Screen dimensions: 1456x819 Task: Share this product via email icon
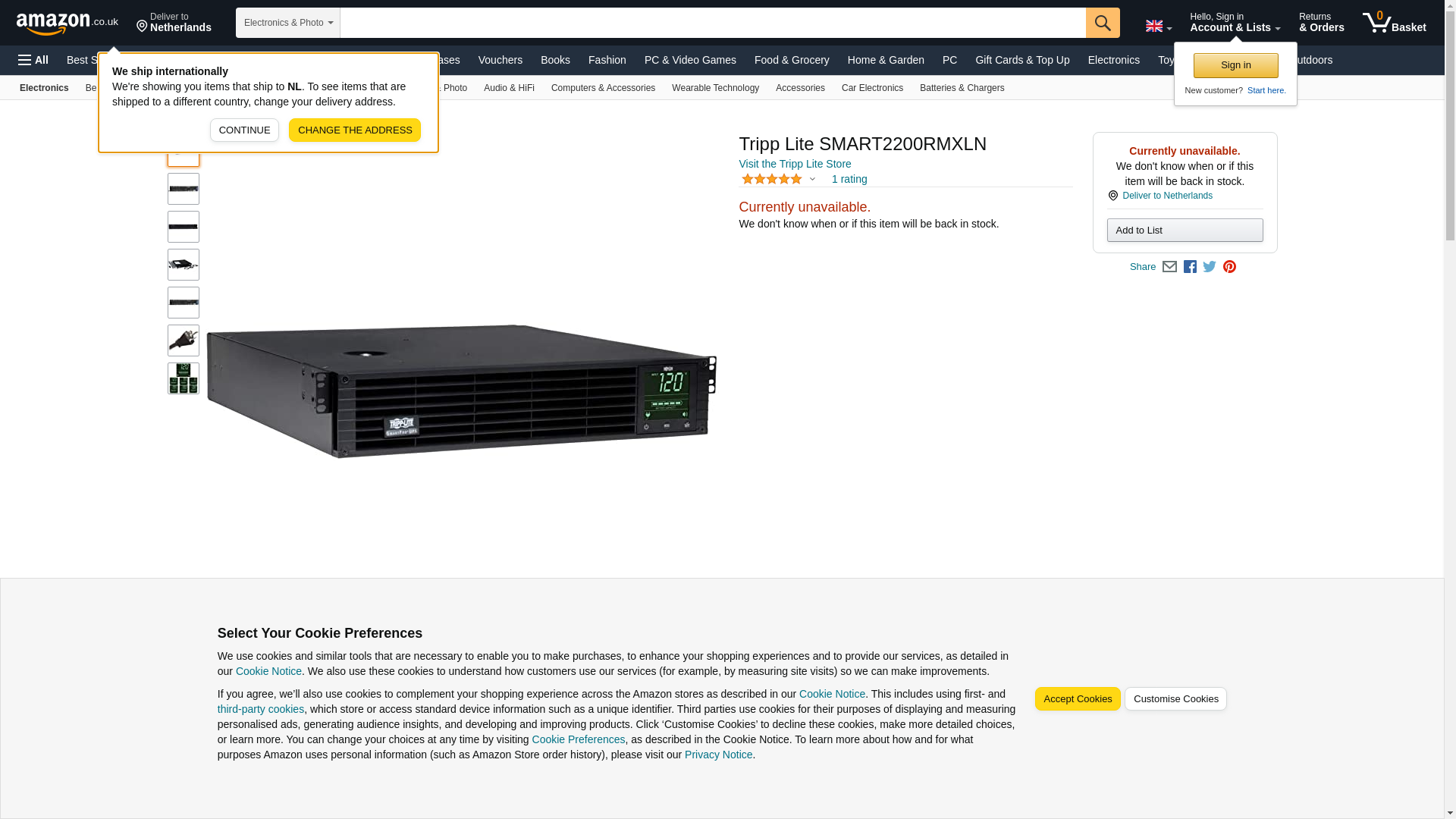(x=1169, y=267)
